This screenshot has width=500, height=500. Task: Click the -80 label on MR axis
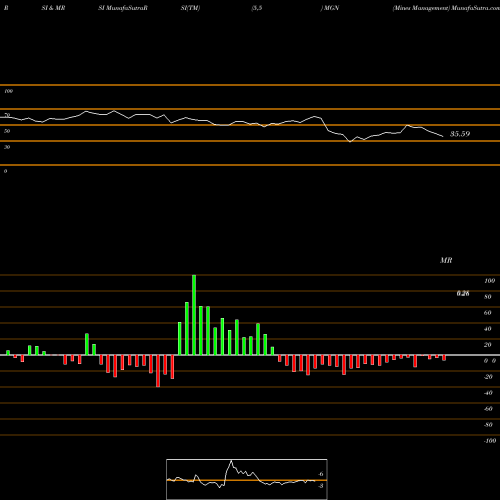coord(488,425)
